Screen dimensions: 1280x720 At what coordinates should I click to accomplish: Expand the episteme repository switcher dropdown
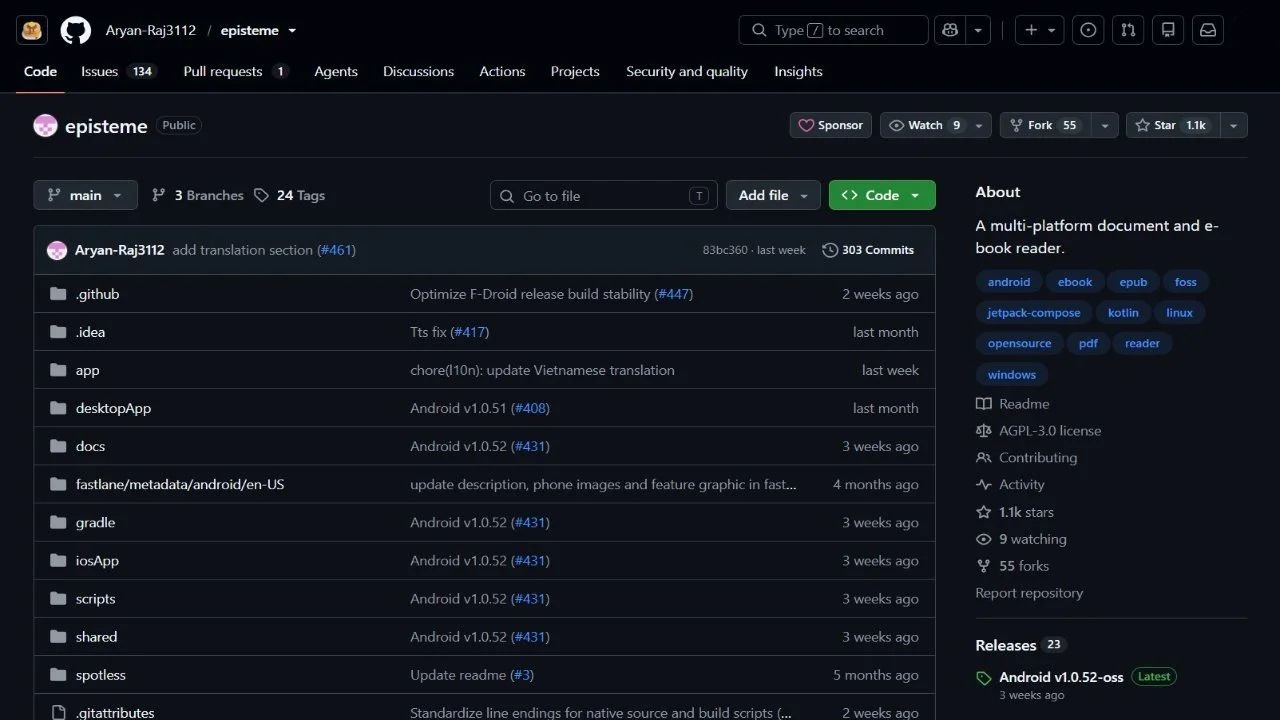292,31
